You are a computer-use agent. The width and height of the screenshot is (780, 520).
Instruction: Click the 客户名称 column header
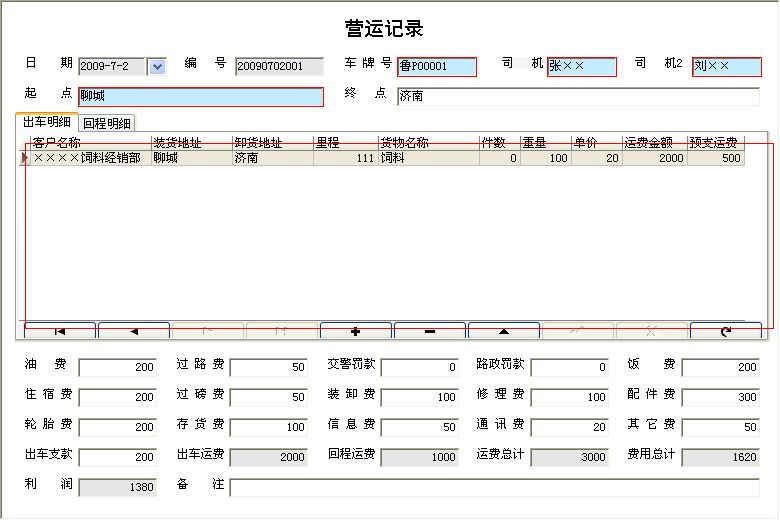pyautogui.click(x=90, y=143)
